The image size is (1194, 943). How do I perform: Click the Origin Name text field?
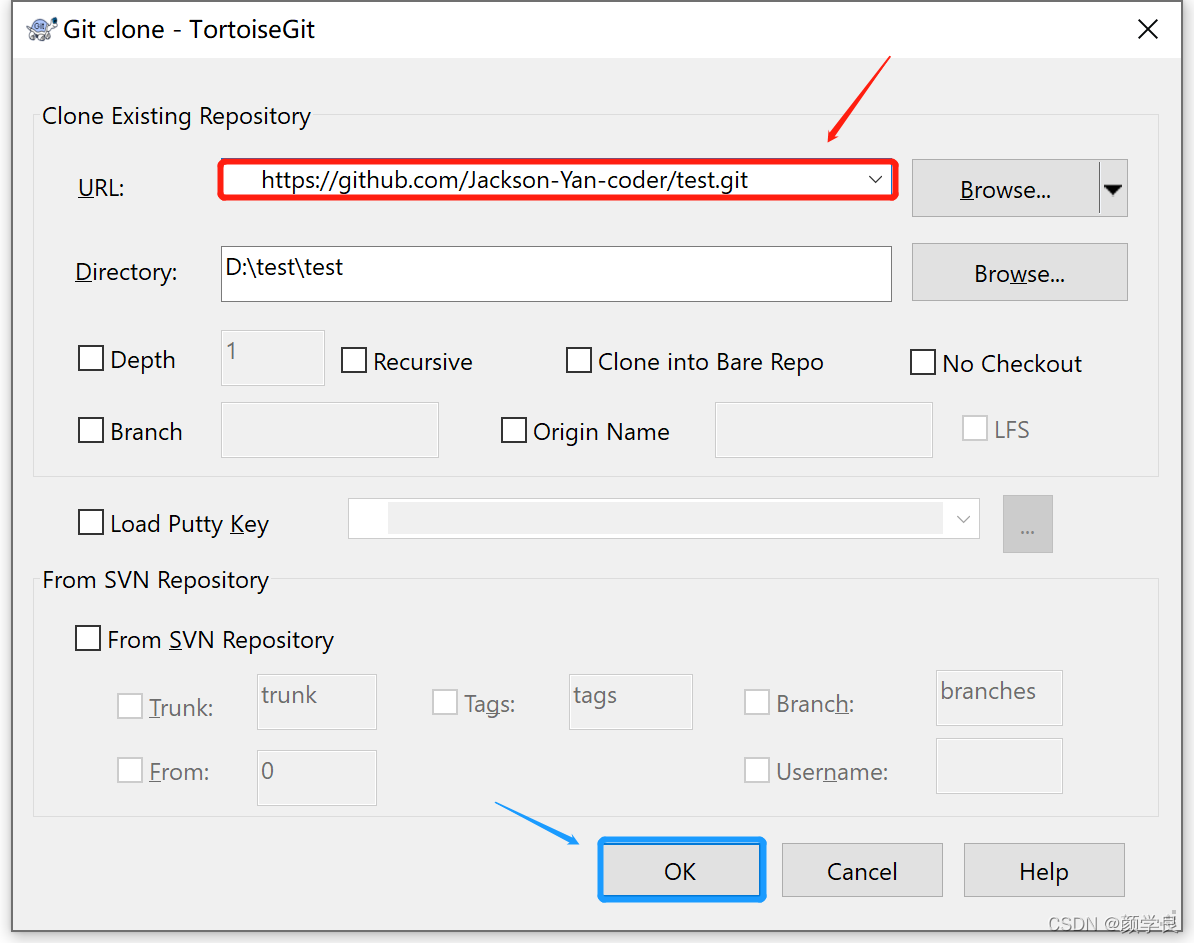(824, 430)
